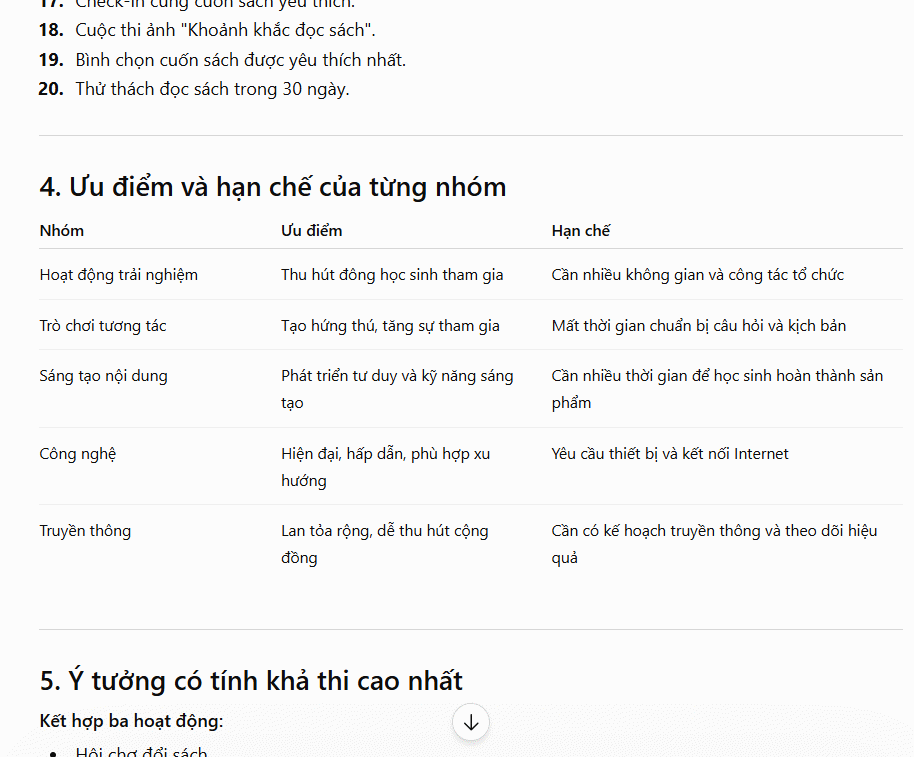914x757 pixels.
Task: Click the bold text 'Kết hợp ba hoạt động:'
Action: click(x=131, y=721)
